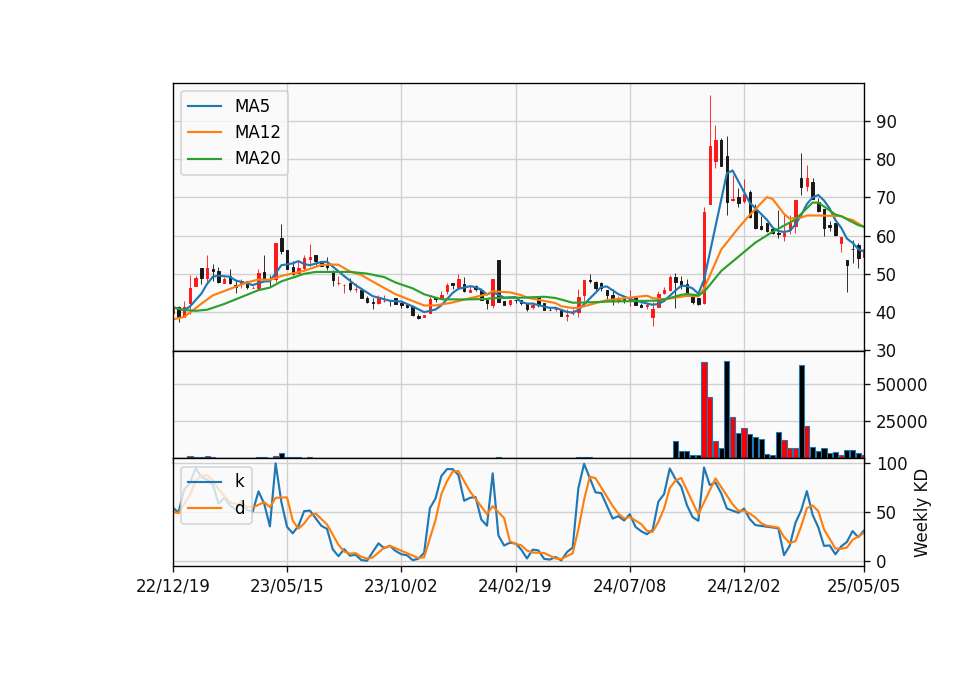Click the k legend label in KD panel
This screenshot has width=960, height=690.
click(239, 481)
